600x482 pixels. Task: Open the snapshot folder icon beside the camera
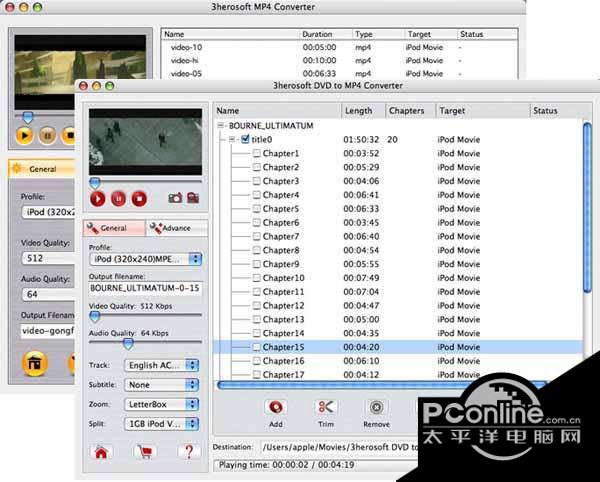point(193,198)
